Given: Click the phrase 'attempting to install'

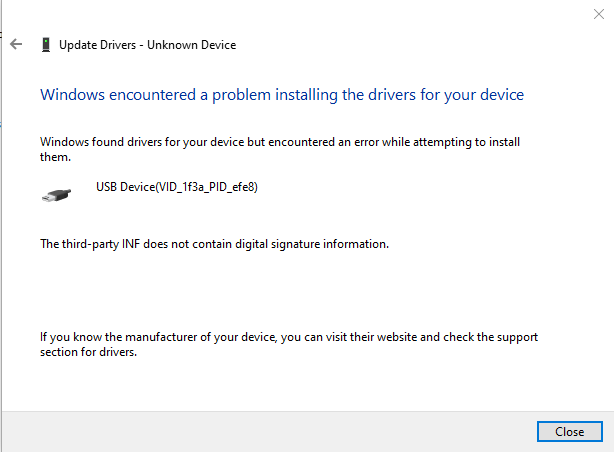Looking at the screenshot, I should click(466, 142).
